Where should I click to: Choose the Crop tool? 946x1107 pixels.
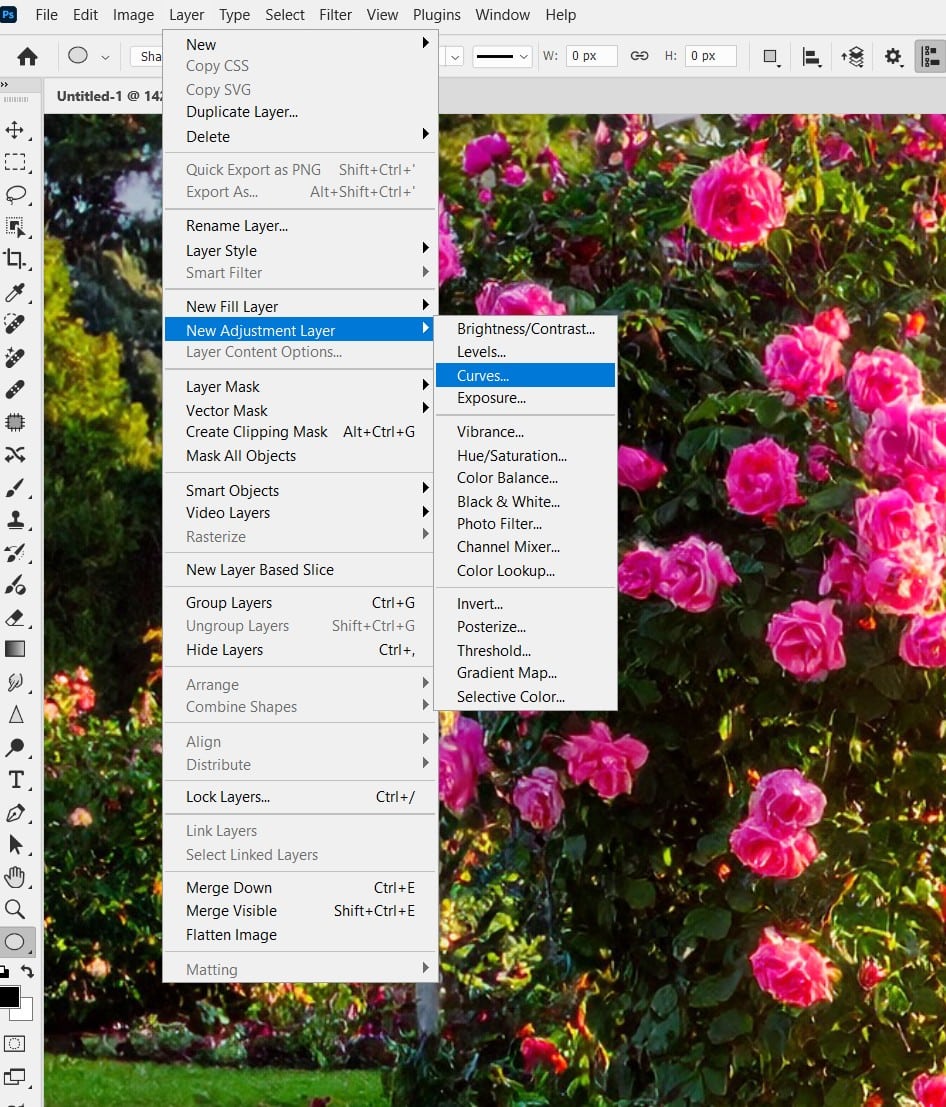tap(15, 259)
